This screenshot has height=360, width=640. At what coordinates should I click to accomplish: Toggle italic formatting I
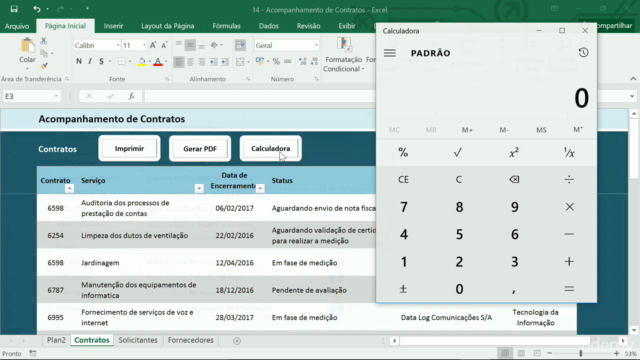[x=90, y=62]
